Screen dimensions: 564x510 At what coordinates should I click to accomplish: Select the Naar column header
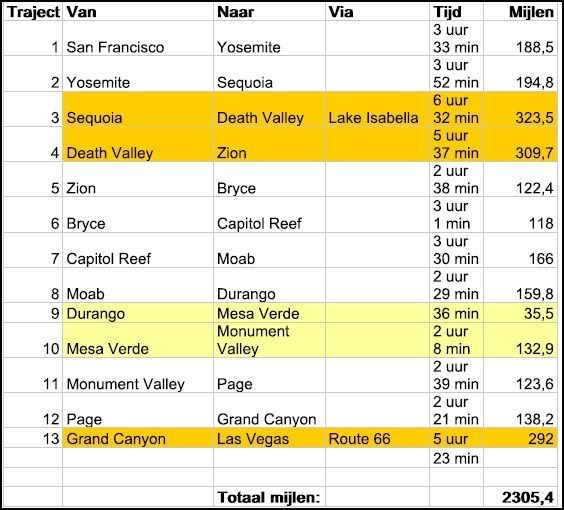269,12
